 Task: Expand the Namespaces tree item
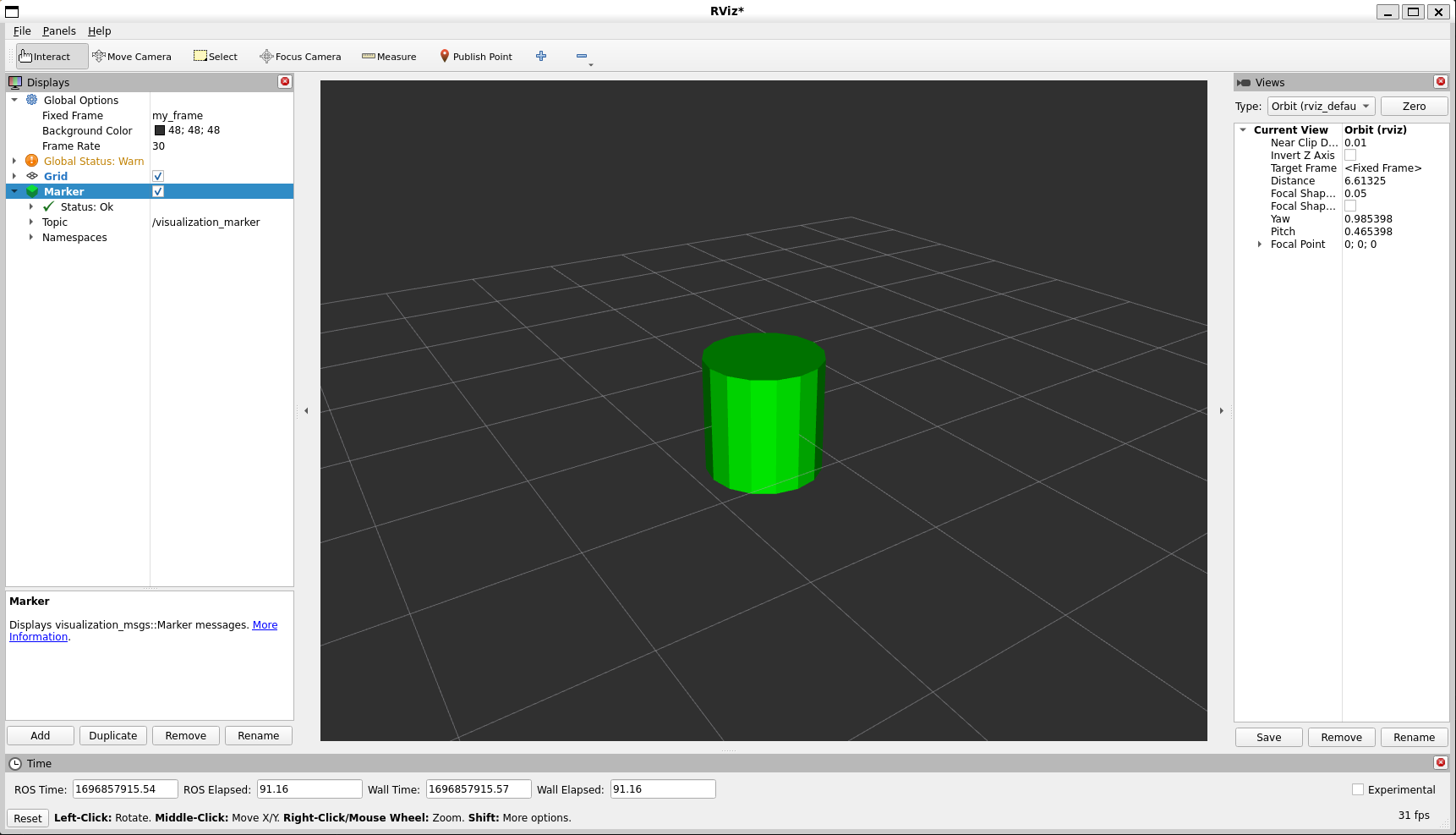[31, 237]
